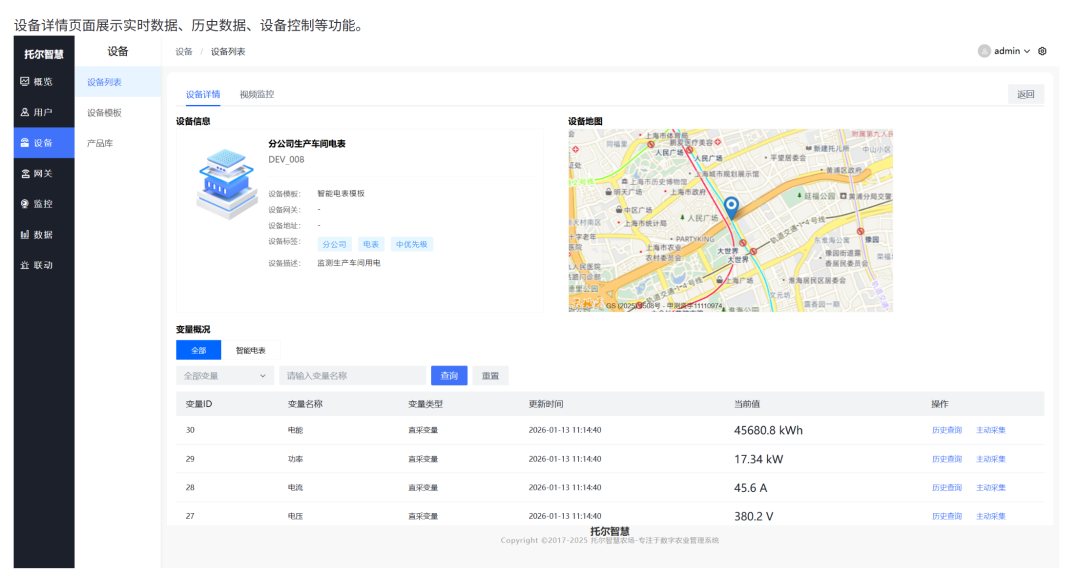Click the 托尔智慧 logo in sidebar
The height and width of the screenshot is (575, 1080).
pos(44,54)
